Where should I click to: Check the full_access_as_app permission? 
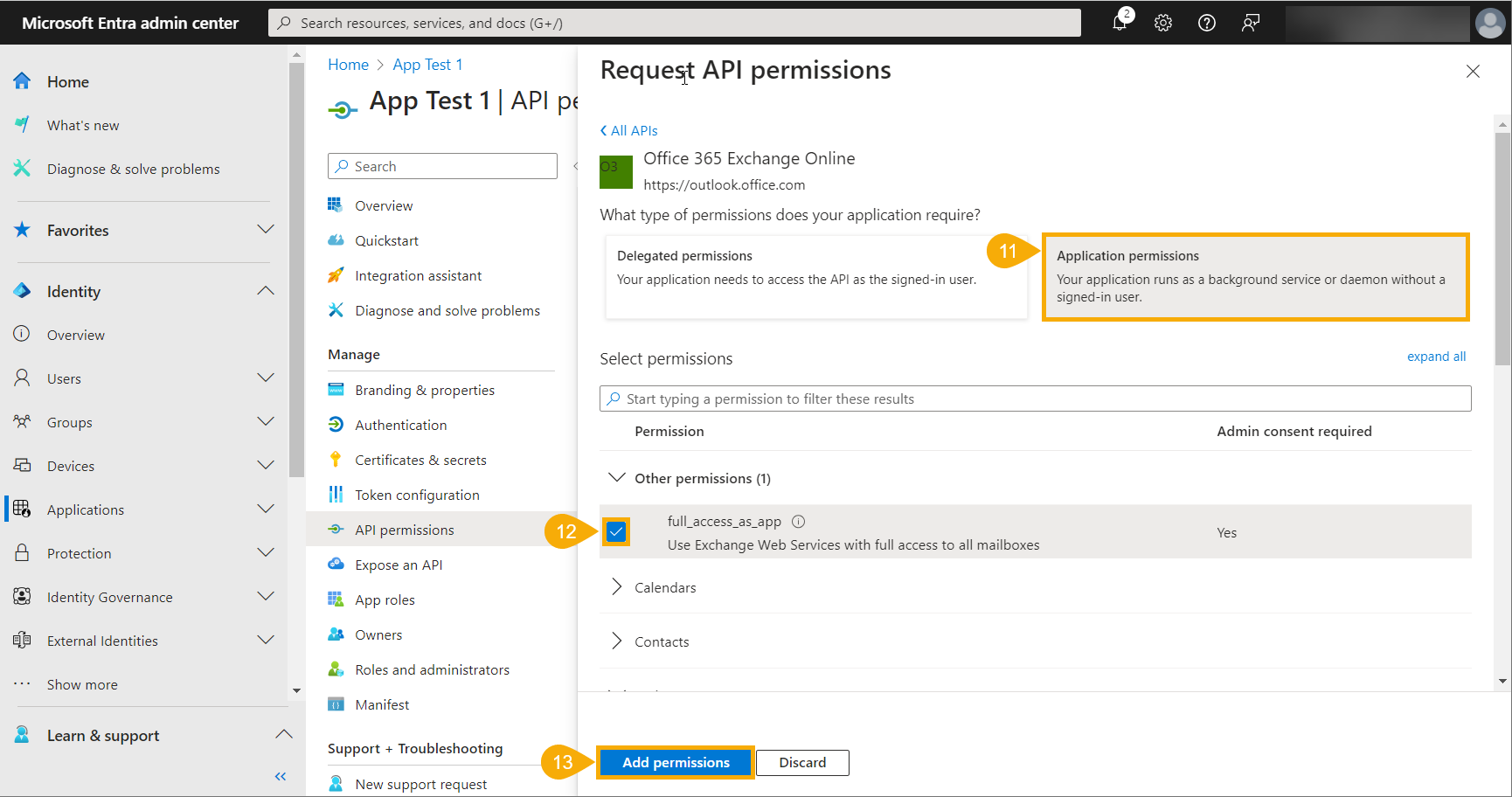[x=616, y=531]
